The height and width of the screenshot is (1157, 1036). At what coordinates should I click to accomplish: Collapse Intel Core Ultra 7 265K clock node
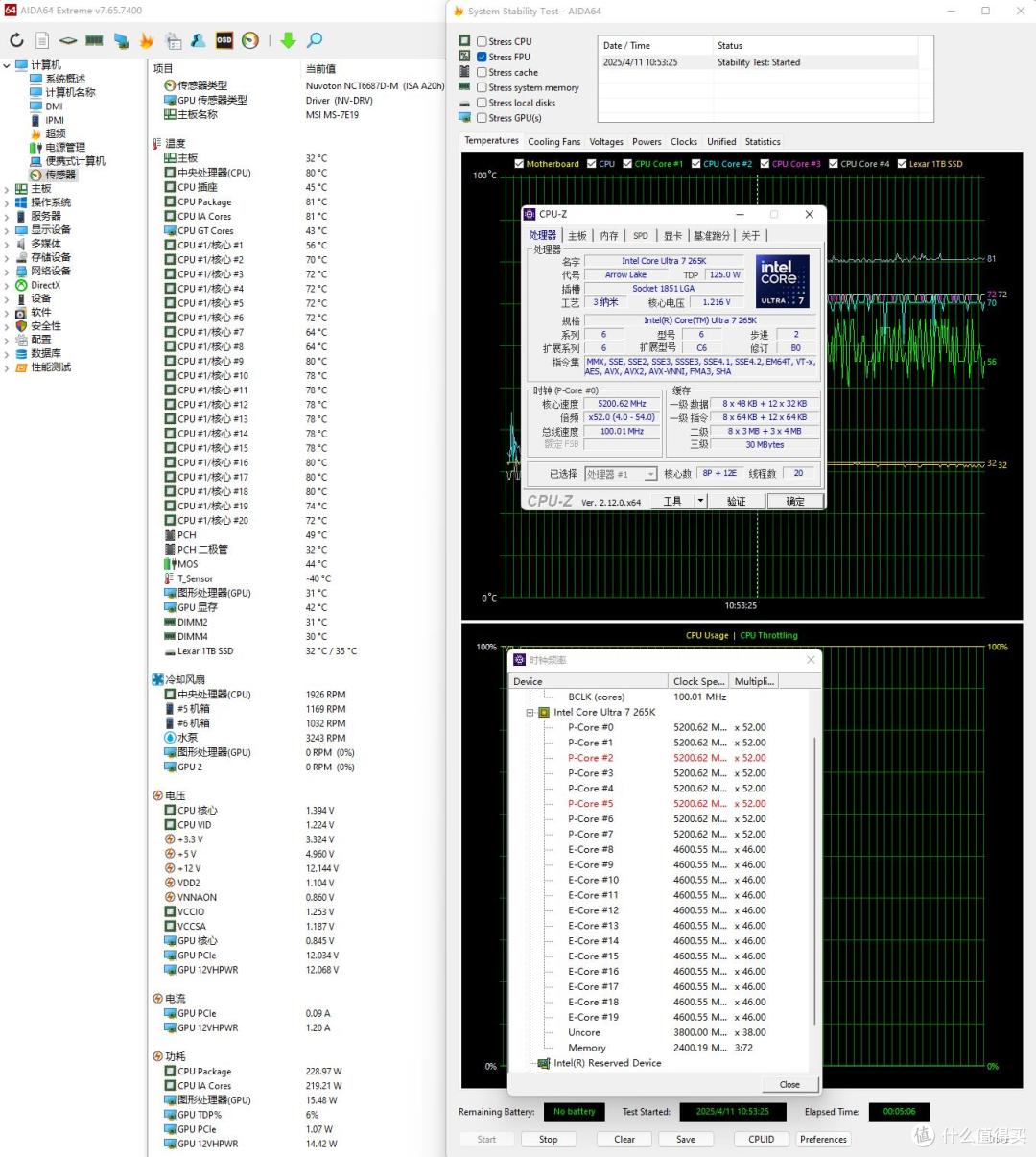click(x=530, y=712)
